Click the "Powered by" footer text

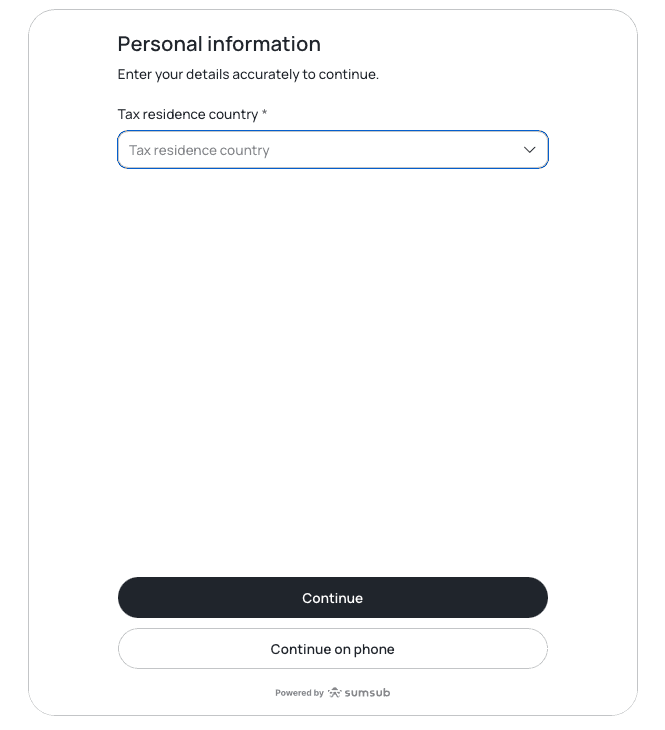299,693
